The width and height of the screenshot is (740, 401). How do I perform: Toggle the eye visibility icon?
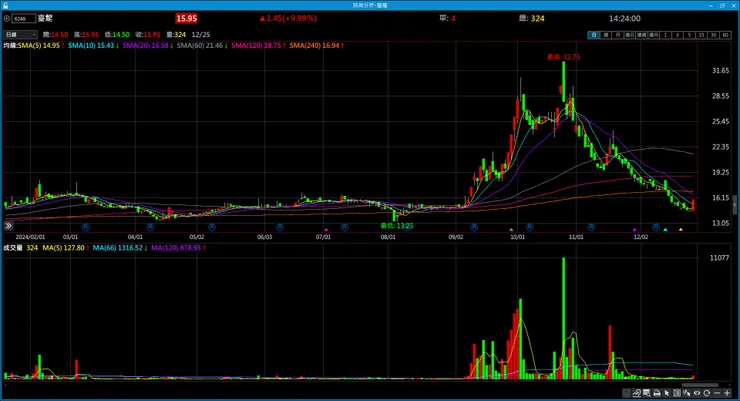pos(697,393)
